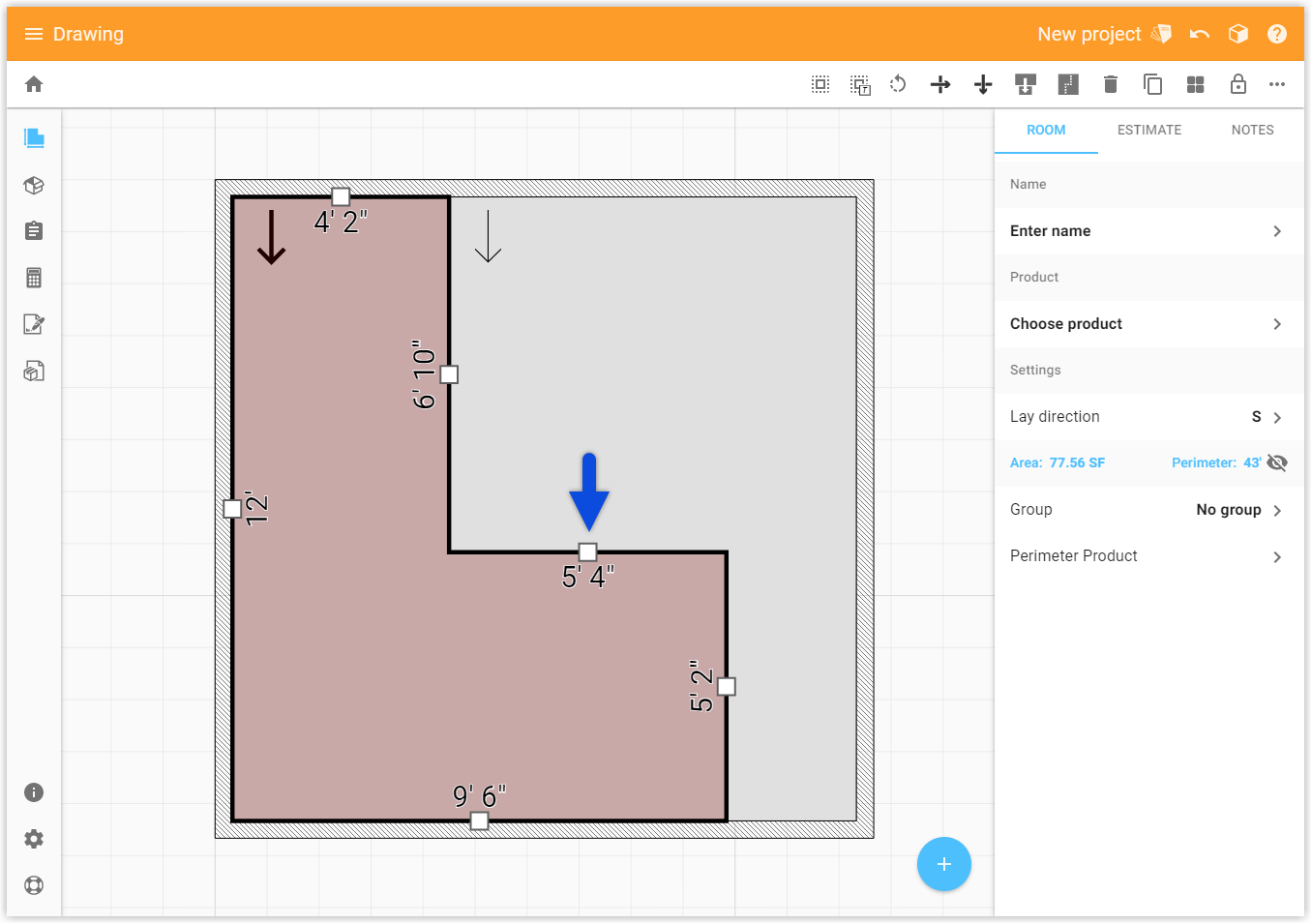Open the three-dots more options menu
This screenshot has width=1312, height=924.
click(x=1277, y=84)
